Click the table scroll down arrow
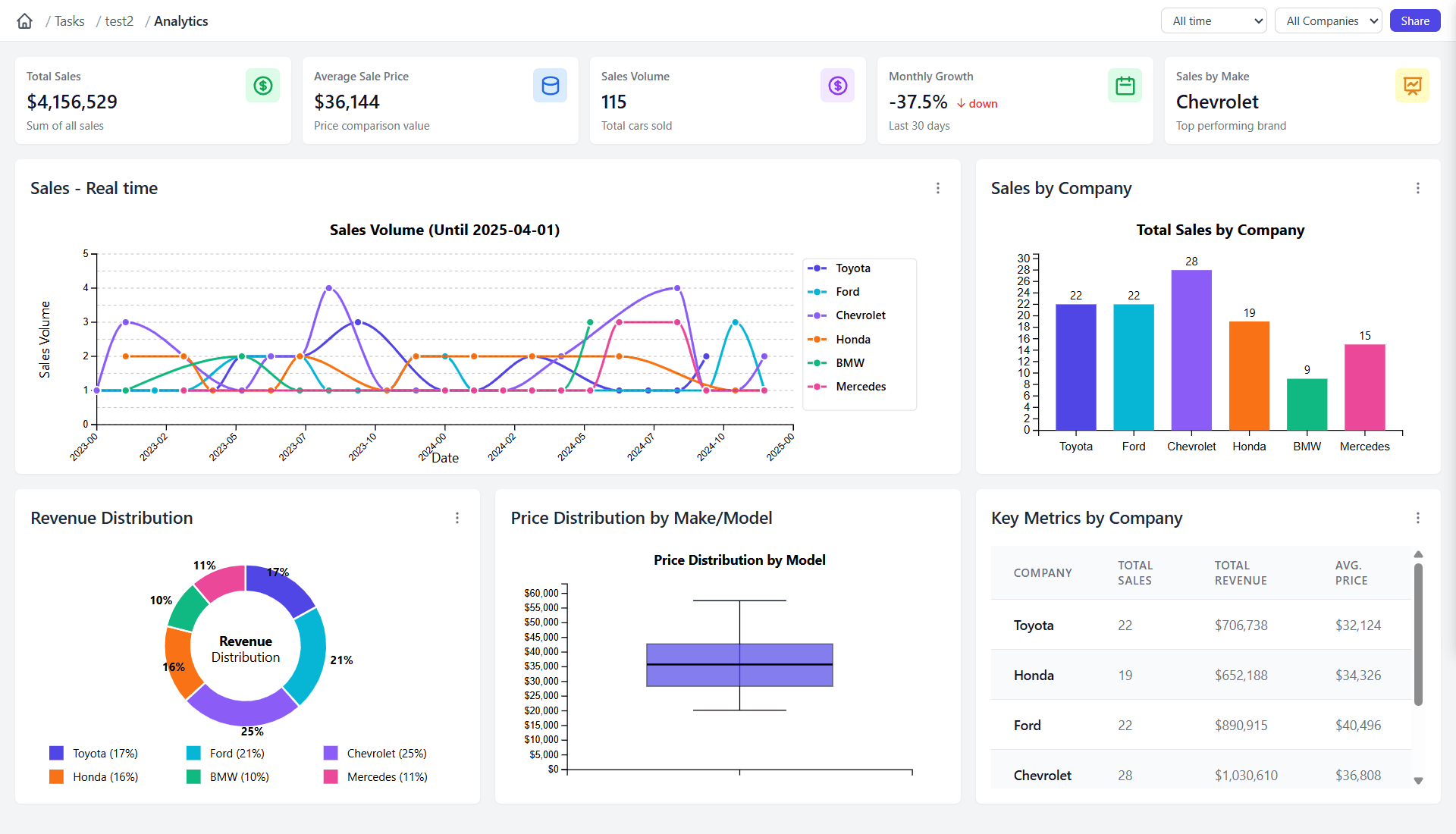1456x834 pixels. 1418,780
